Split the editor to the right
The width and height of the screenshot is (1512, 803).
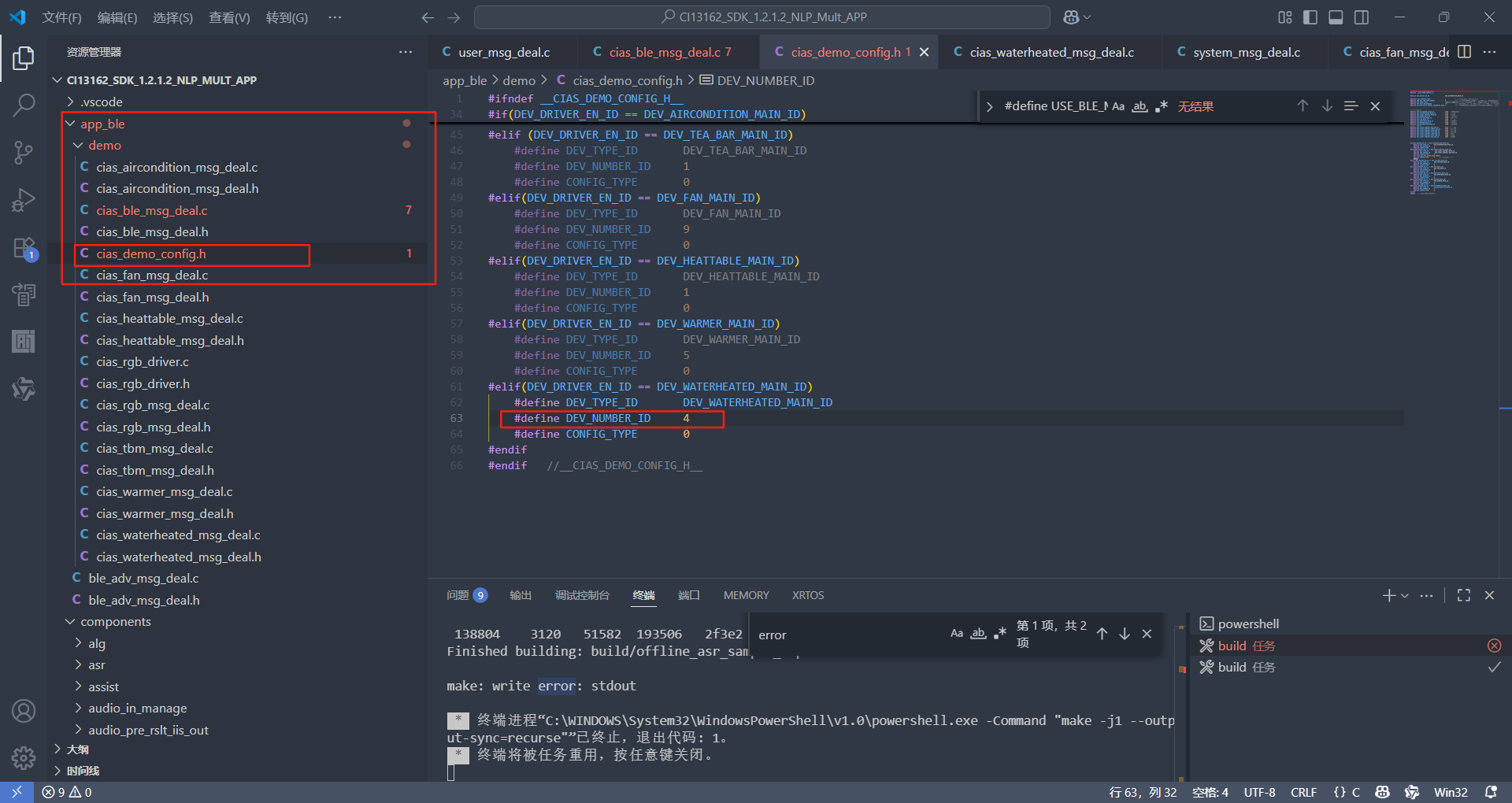coord(1464,52)
